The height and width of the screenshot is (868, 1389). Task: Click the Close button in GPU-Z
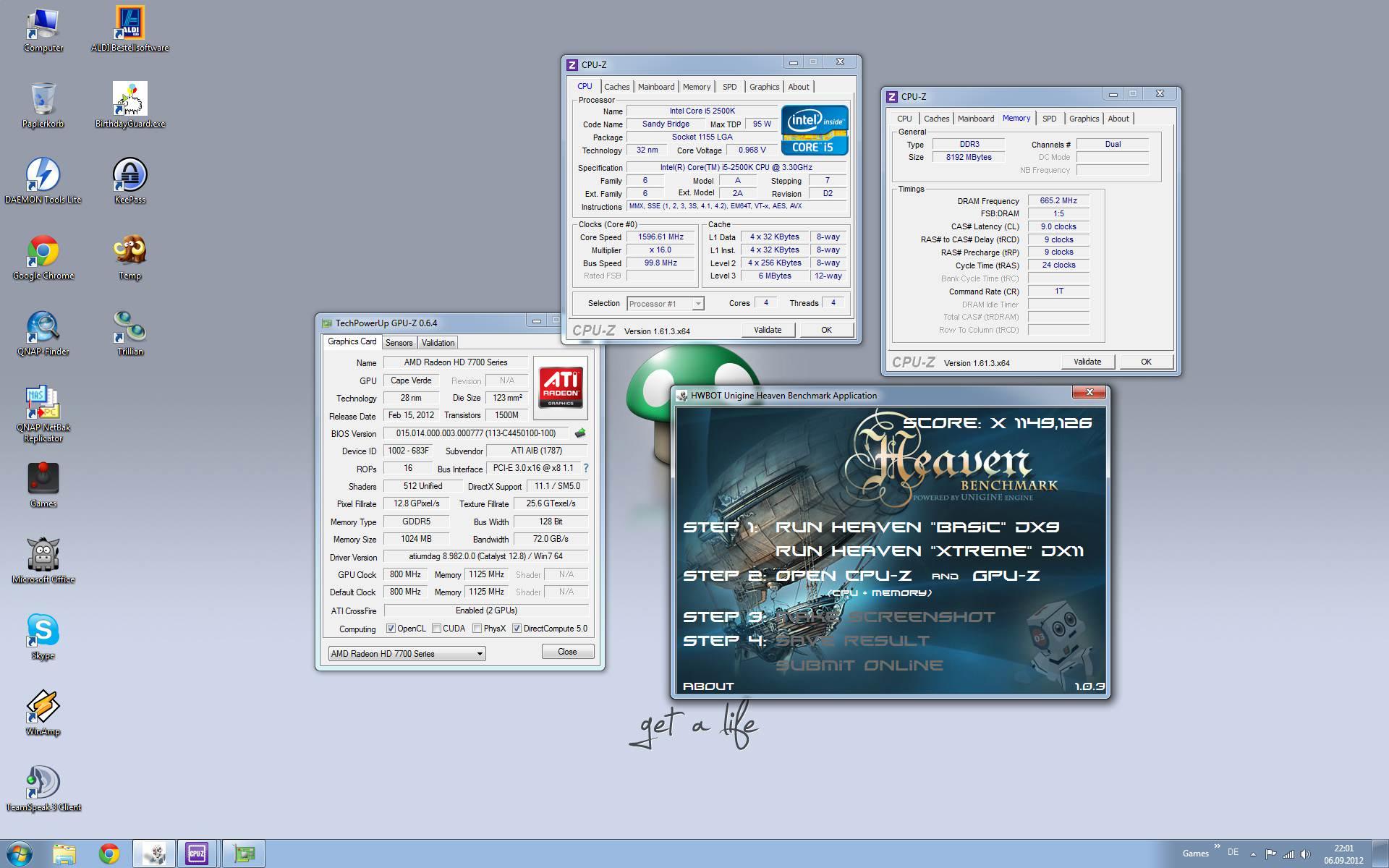coord(567,652)
